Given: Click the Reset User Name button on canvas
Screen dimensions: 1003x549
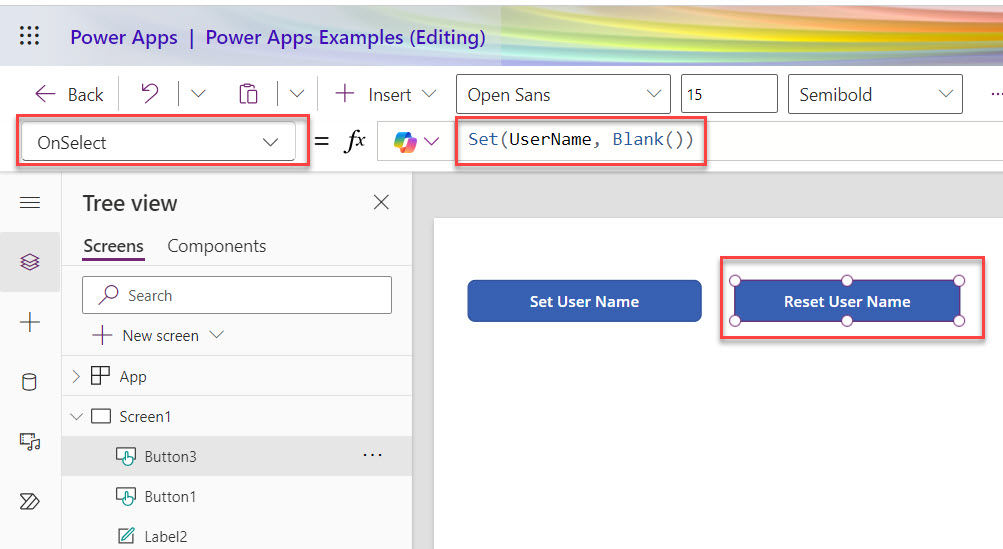Looking at the screenshot, I should click(847, 301).
